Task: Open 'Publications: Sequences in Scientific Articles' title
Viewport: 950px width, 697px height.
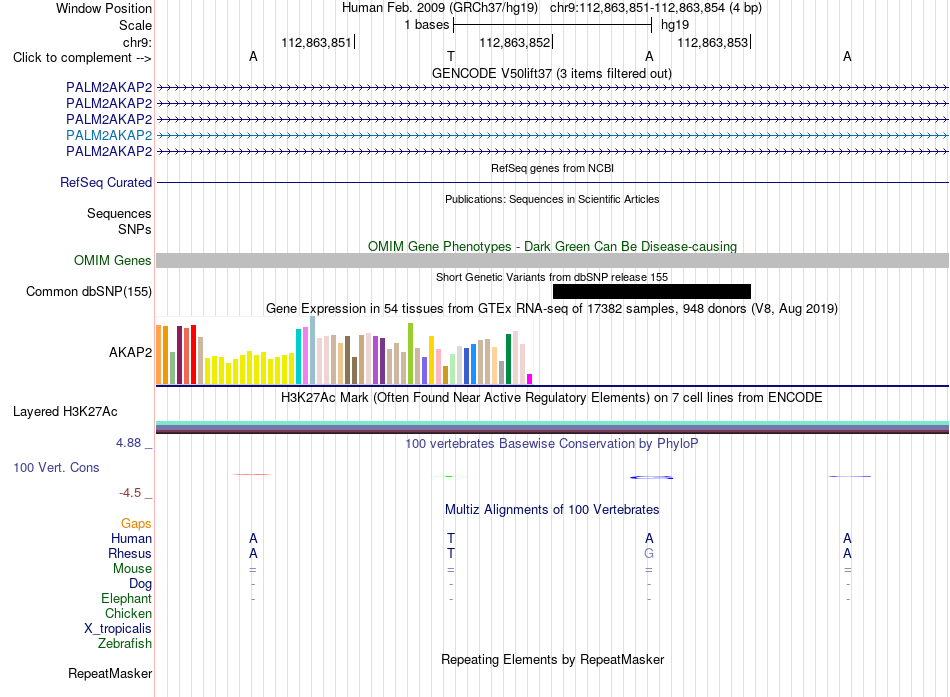Action: 552,199
